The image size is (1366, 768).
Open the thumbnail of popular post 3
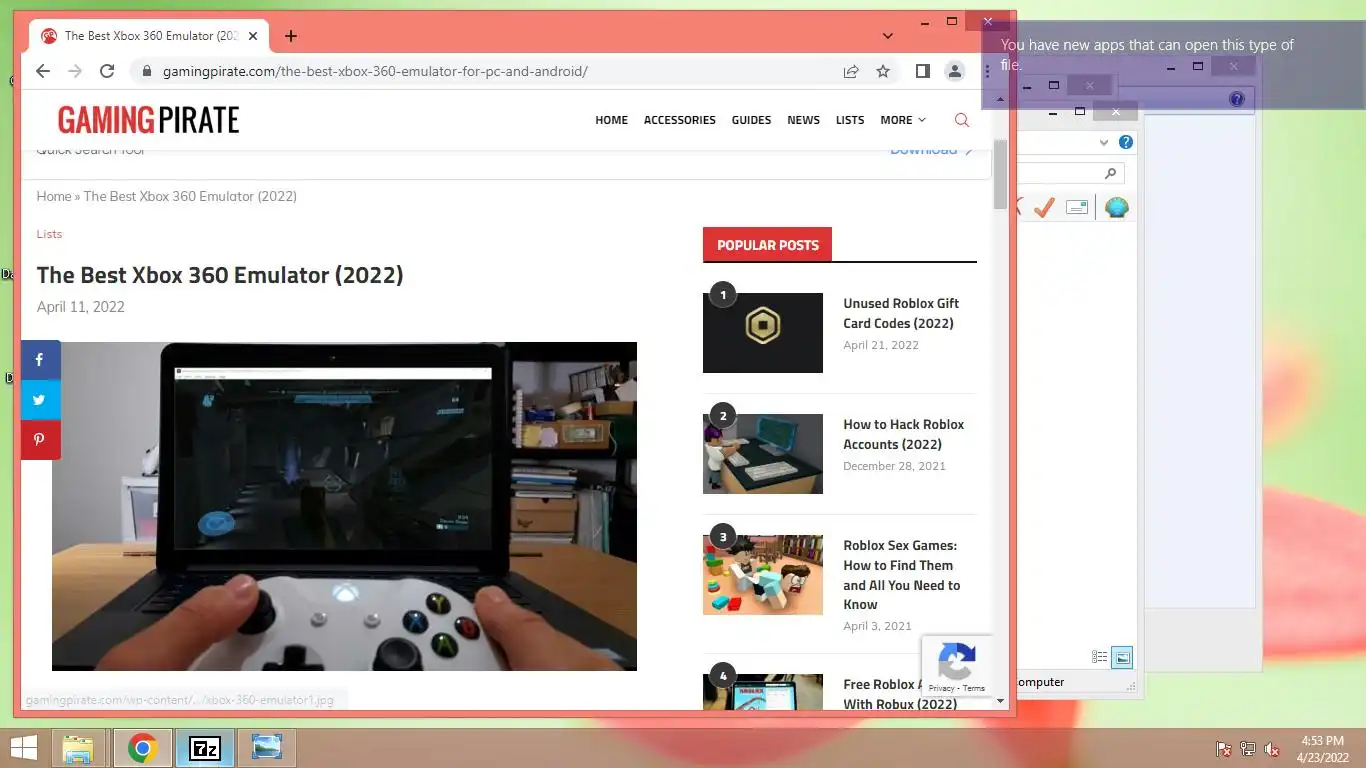tap(763, 575)
